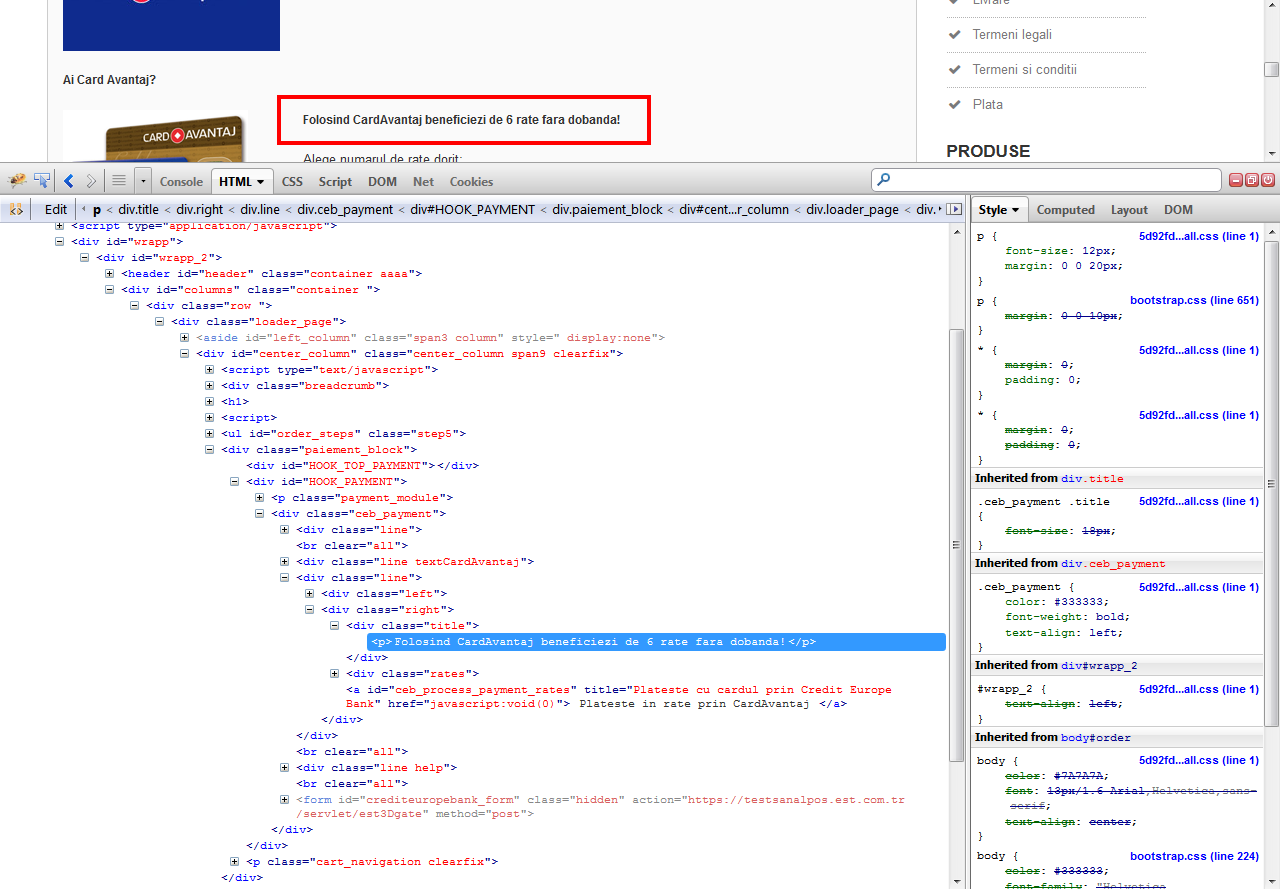Click the Edit button
The width and height of the screenshot is (1280, 889).
(56, 209)
